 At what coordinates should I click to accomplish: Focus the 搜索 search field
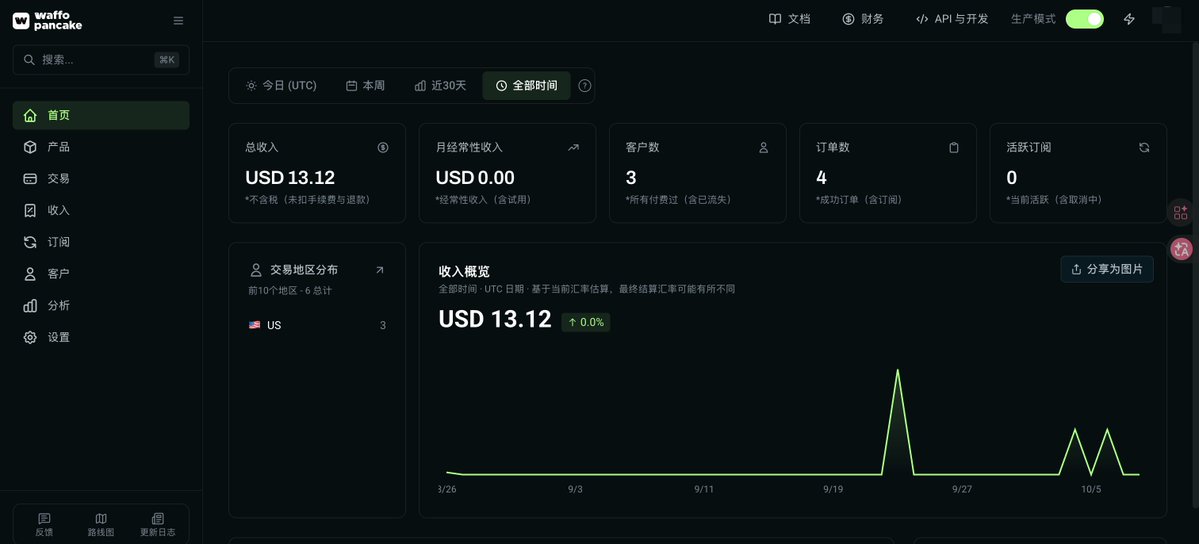[101, 60]
